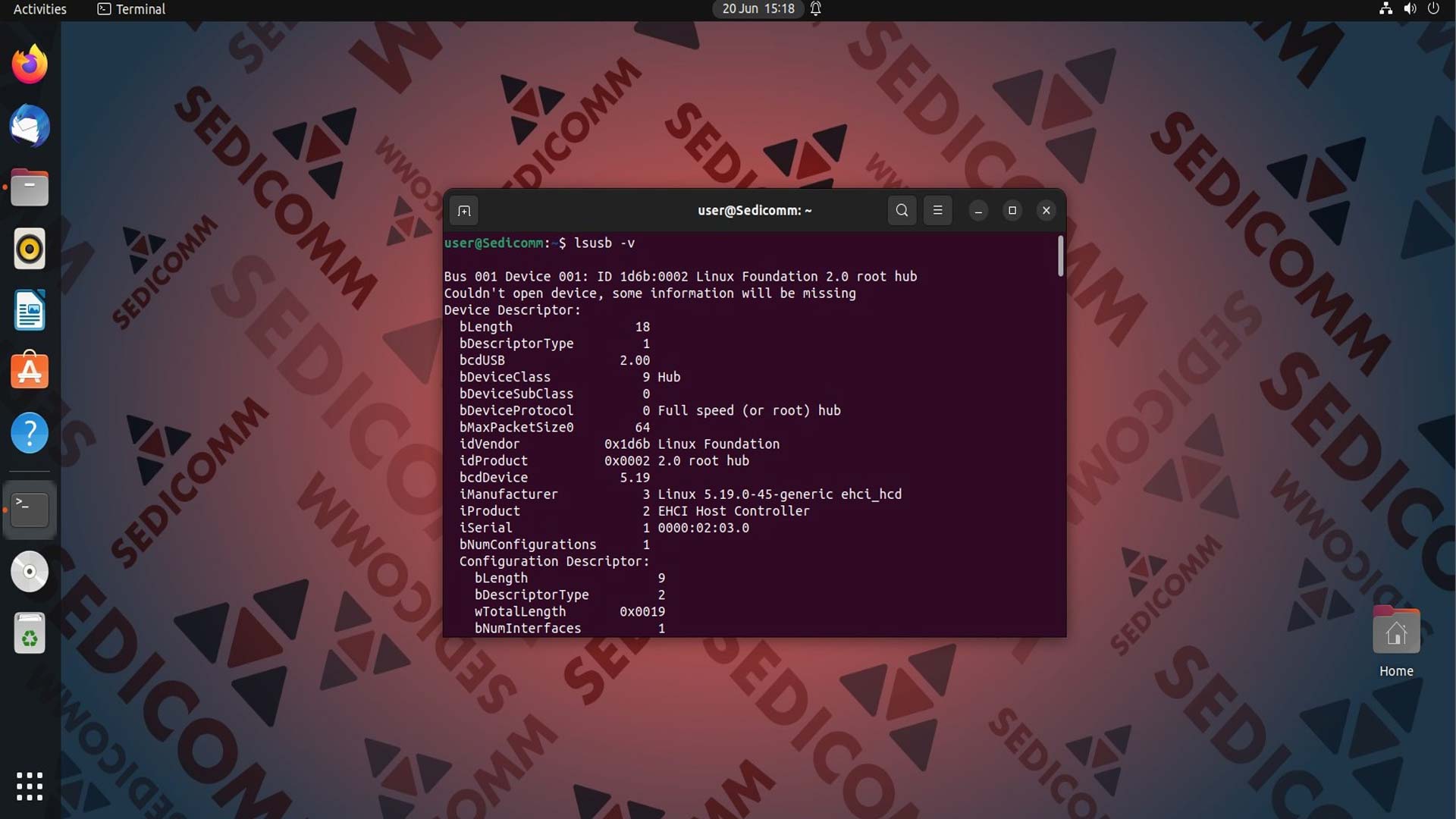Viewport: 1456px width, 819px height.
Task: Click the 'idVendor 0x1d6b' row
Action: (x=619, y=444)
